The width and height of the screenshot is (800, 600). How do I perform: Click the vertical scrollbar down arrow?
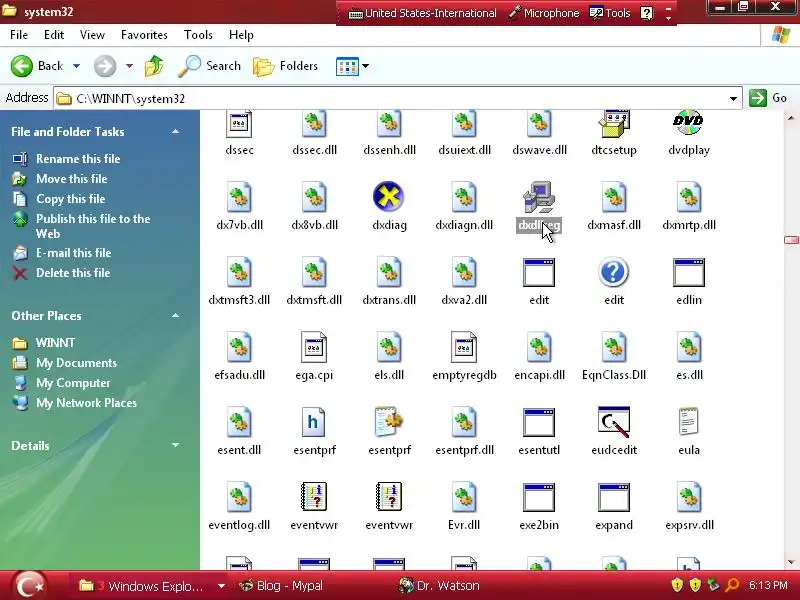tap(791, 562)
